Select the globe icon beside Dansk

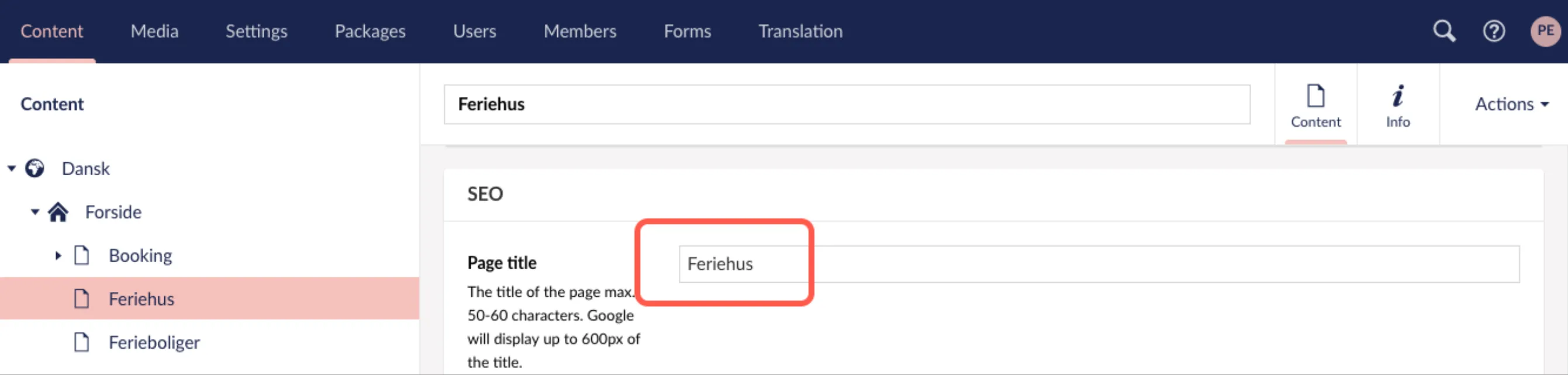(x=34, y=168)
